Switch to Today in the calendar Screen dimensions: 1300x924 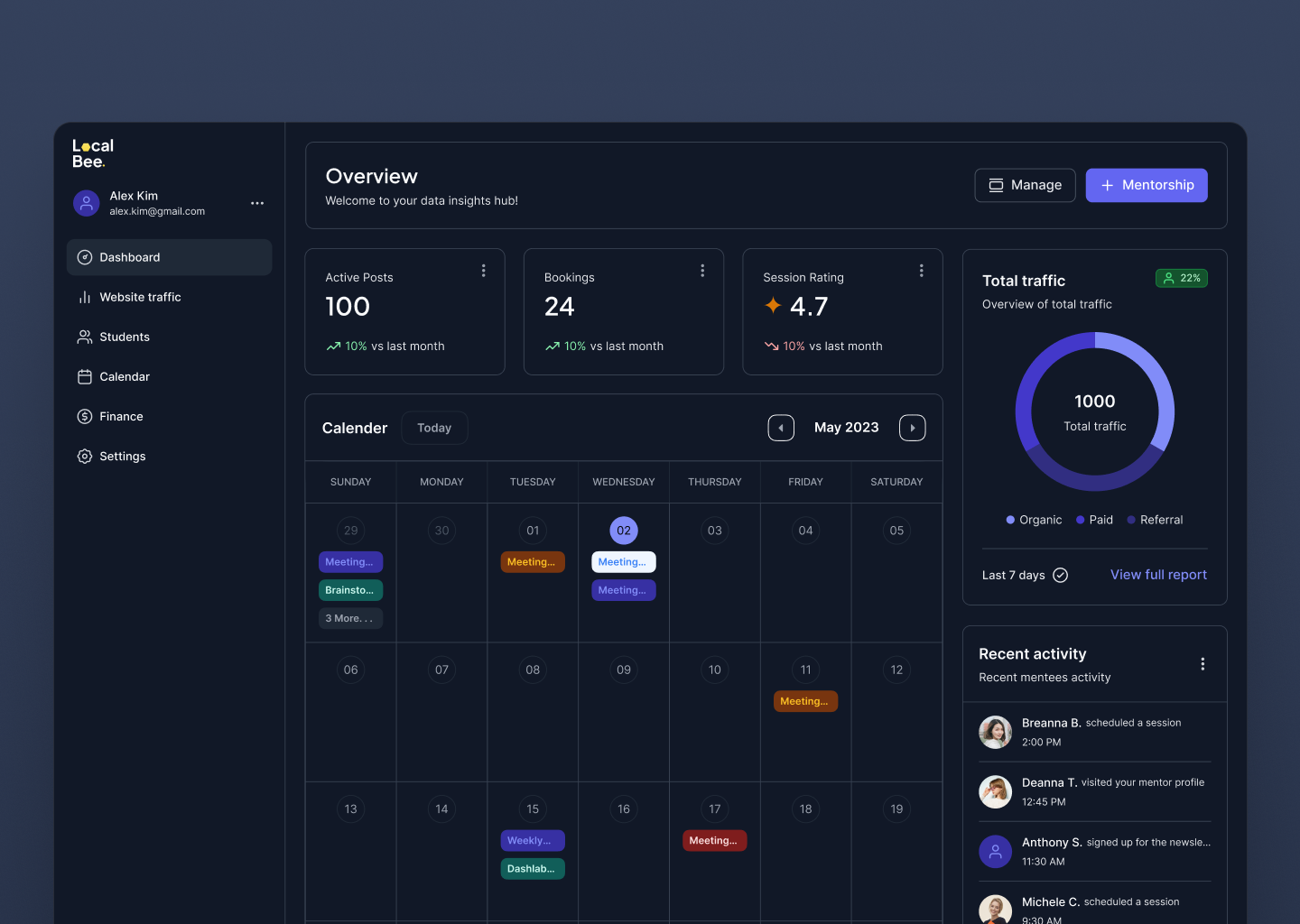434,427
